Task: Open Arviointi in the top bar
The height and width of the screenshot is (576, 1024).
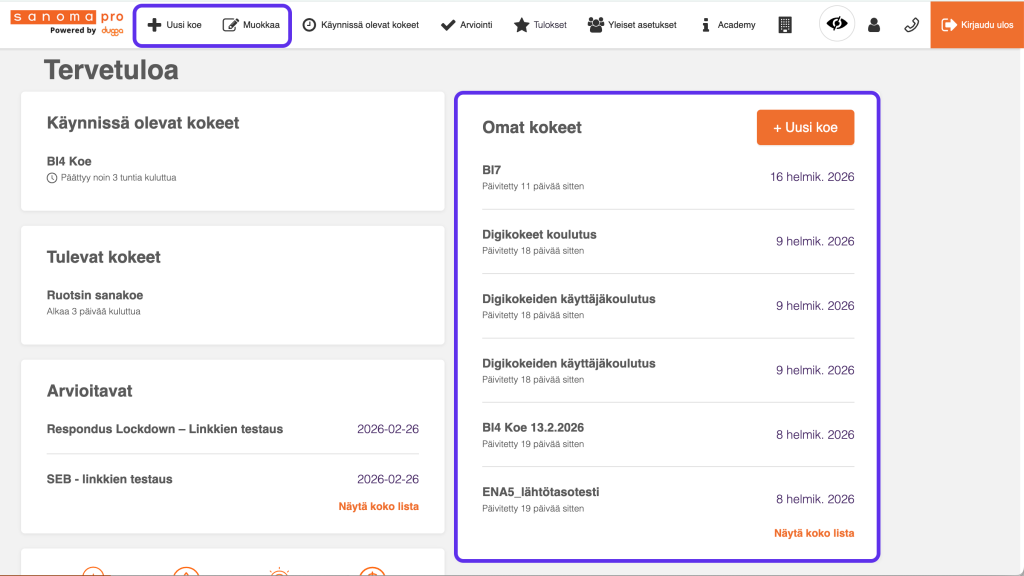Action: coord(467,25)
